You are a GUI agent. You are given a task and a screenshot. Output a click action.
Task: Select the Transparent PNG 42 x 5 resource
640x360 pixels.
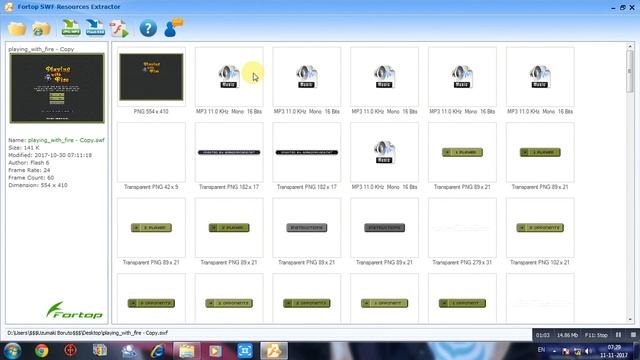151,152
